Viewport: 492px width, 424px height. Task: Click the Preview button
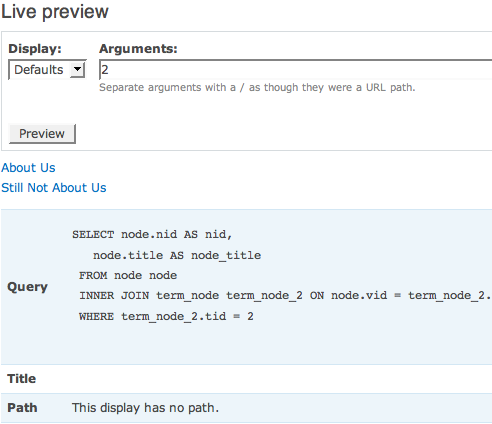click(x=42, y=134)
